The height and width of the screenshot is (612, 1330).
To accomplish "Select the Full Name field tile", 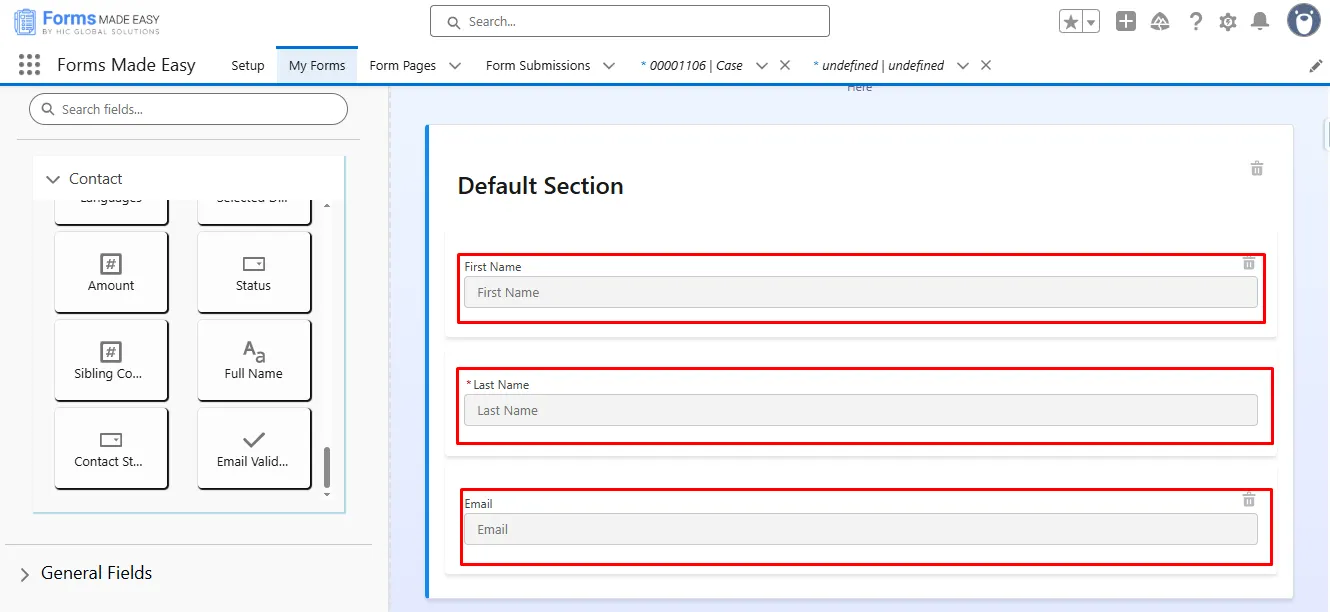I will click(254, 360).
